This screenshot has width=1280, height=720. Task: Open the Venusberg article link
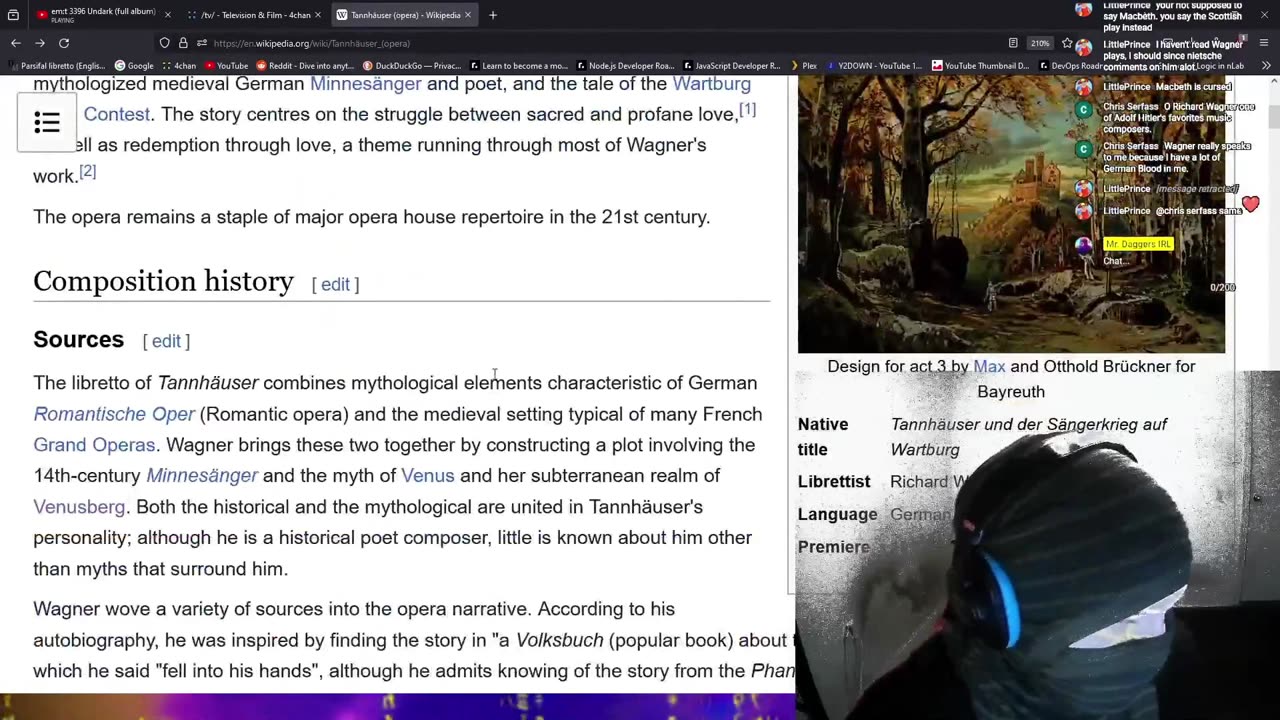79,507
